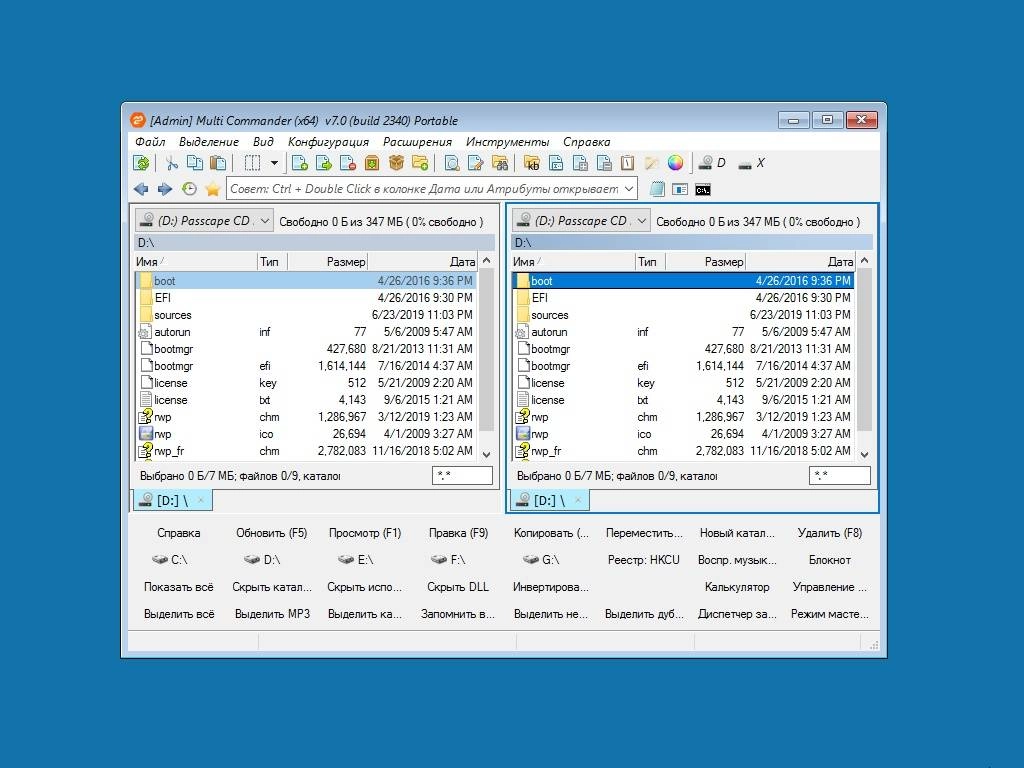
Task: Select autorun file in right panel
Action: point(683,332)
